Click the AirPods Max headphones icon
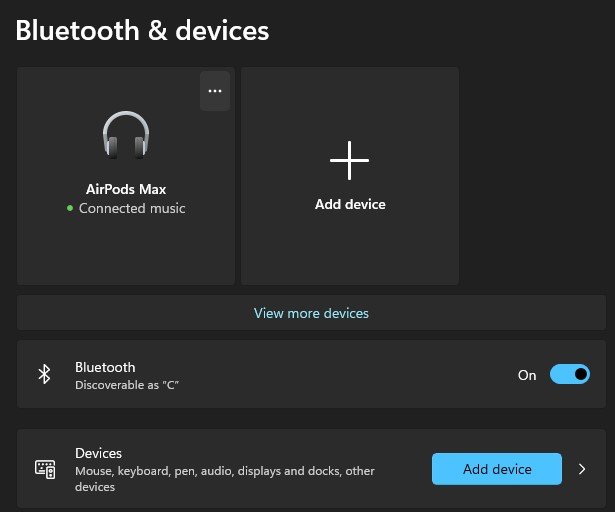 tap(126, 135)
